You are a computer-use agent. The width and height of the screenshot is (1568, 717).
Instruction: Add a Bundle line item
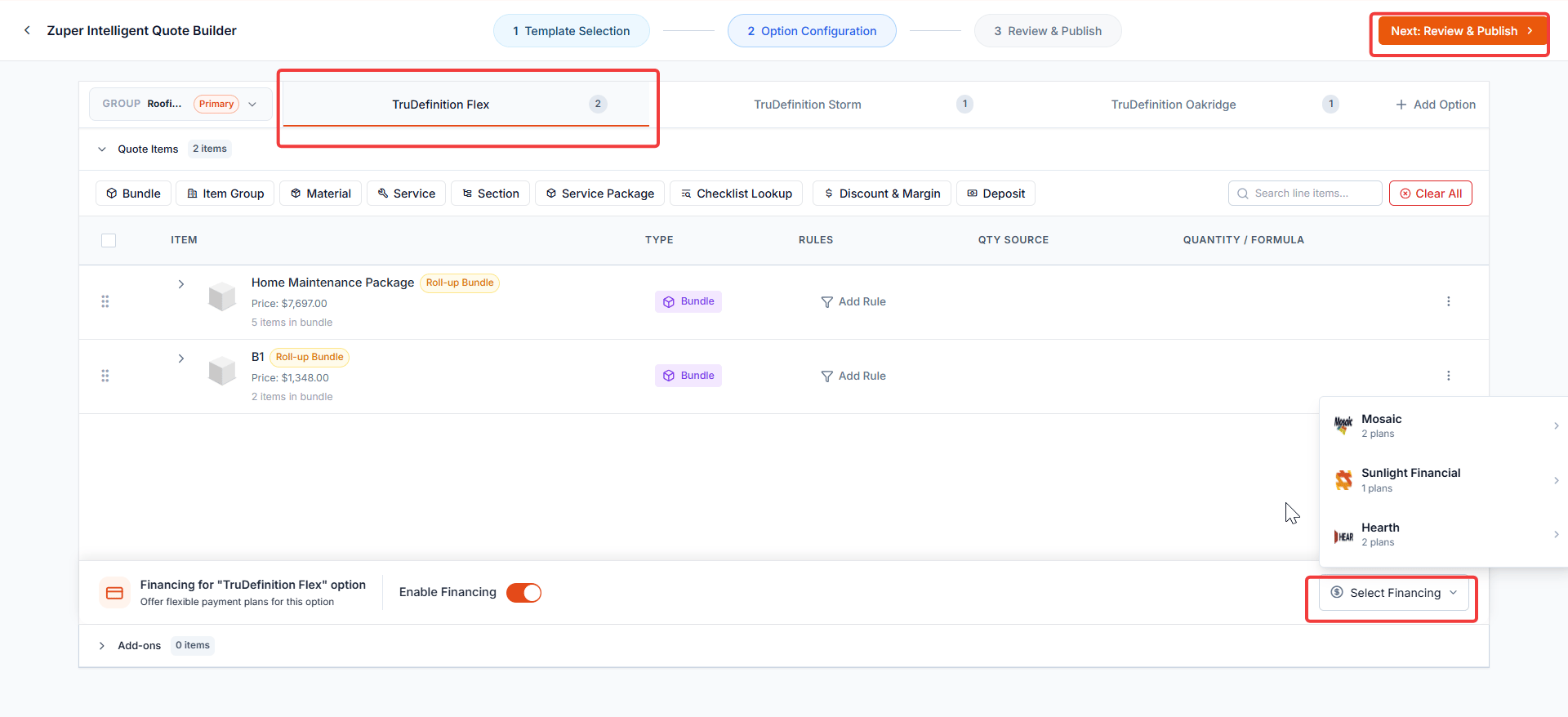coord(133,194)
